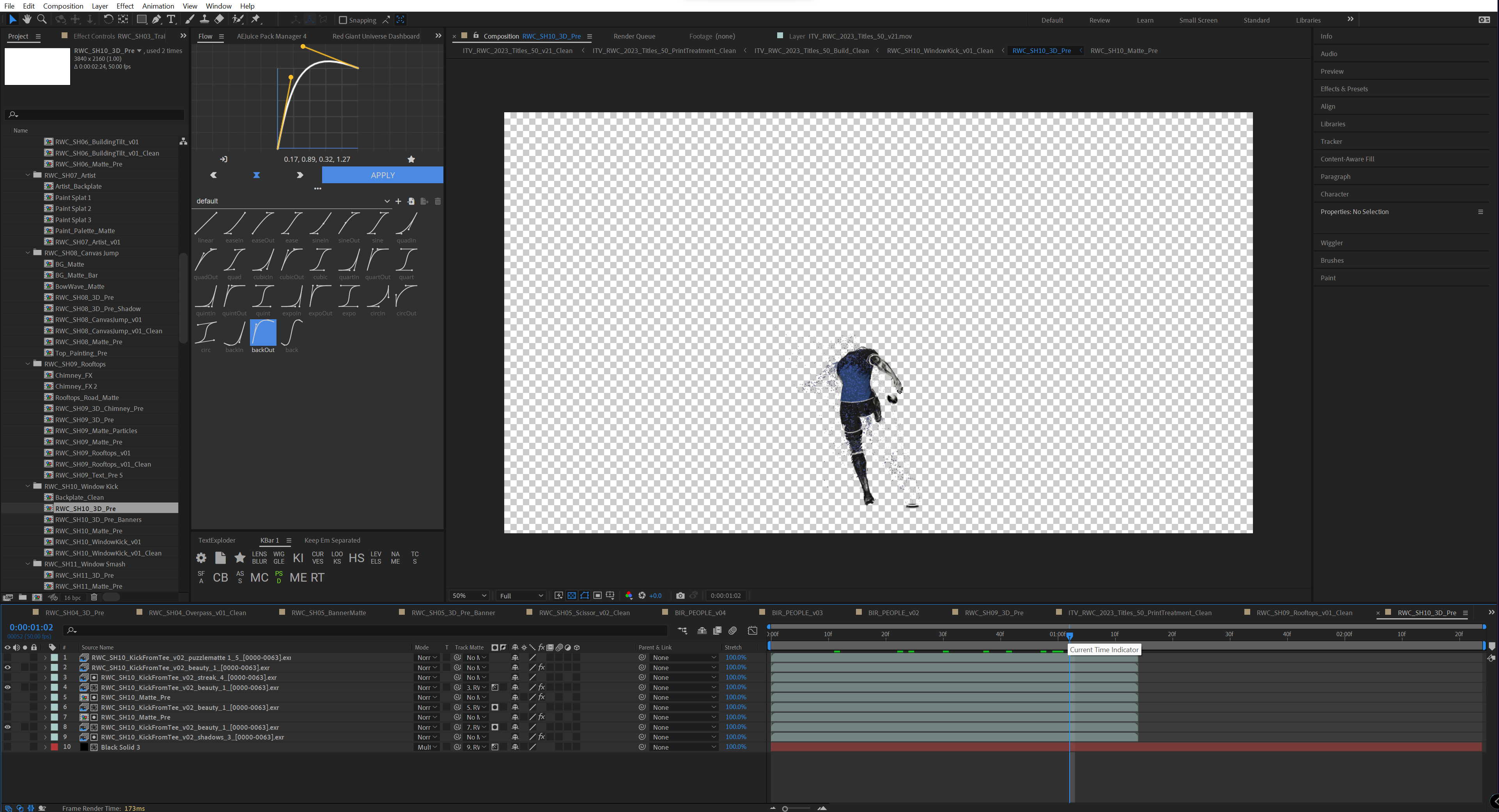Hide layer 4 beauty with eye toggle

pos(7,687)
